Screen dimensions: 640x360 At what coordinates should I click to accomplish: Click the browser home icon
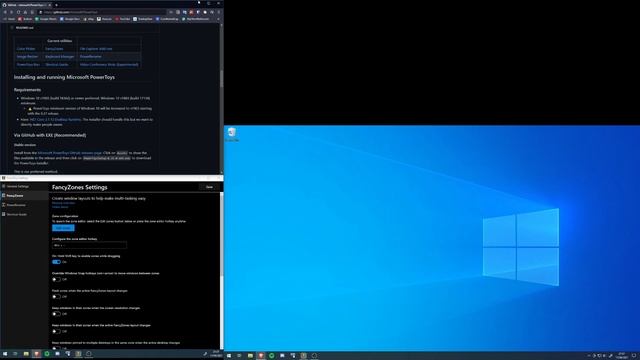click(25, 12)
